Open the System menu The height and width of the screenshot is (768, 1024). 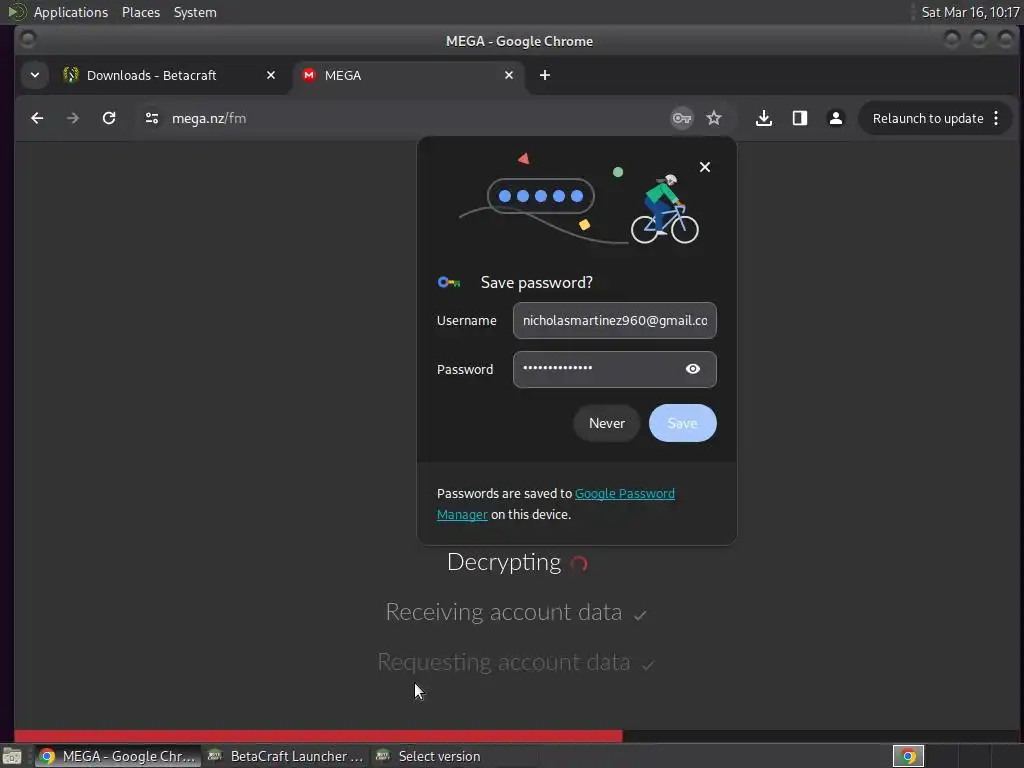(x=195, y=12)
